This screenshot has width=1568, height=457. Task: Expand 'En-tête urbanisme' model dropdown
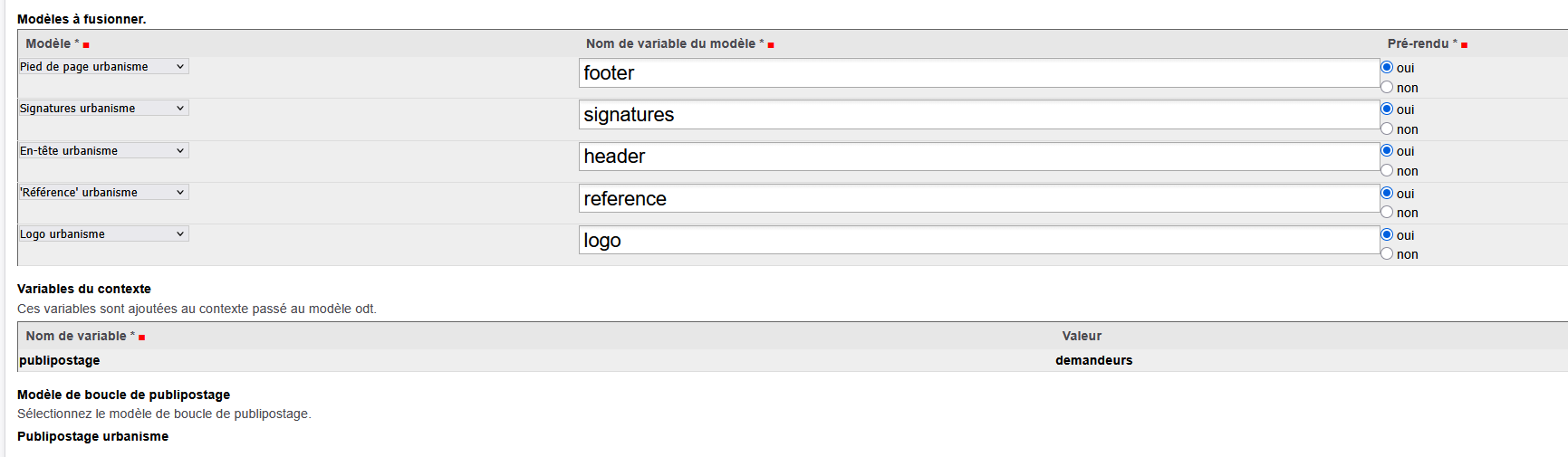point(103,150)
